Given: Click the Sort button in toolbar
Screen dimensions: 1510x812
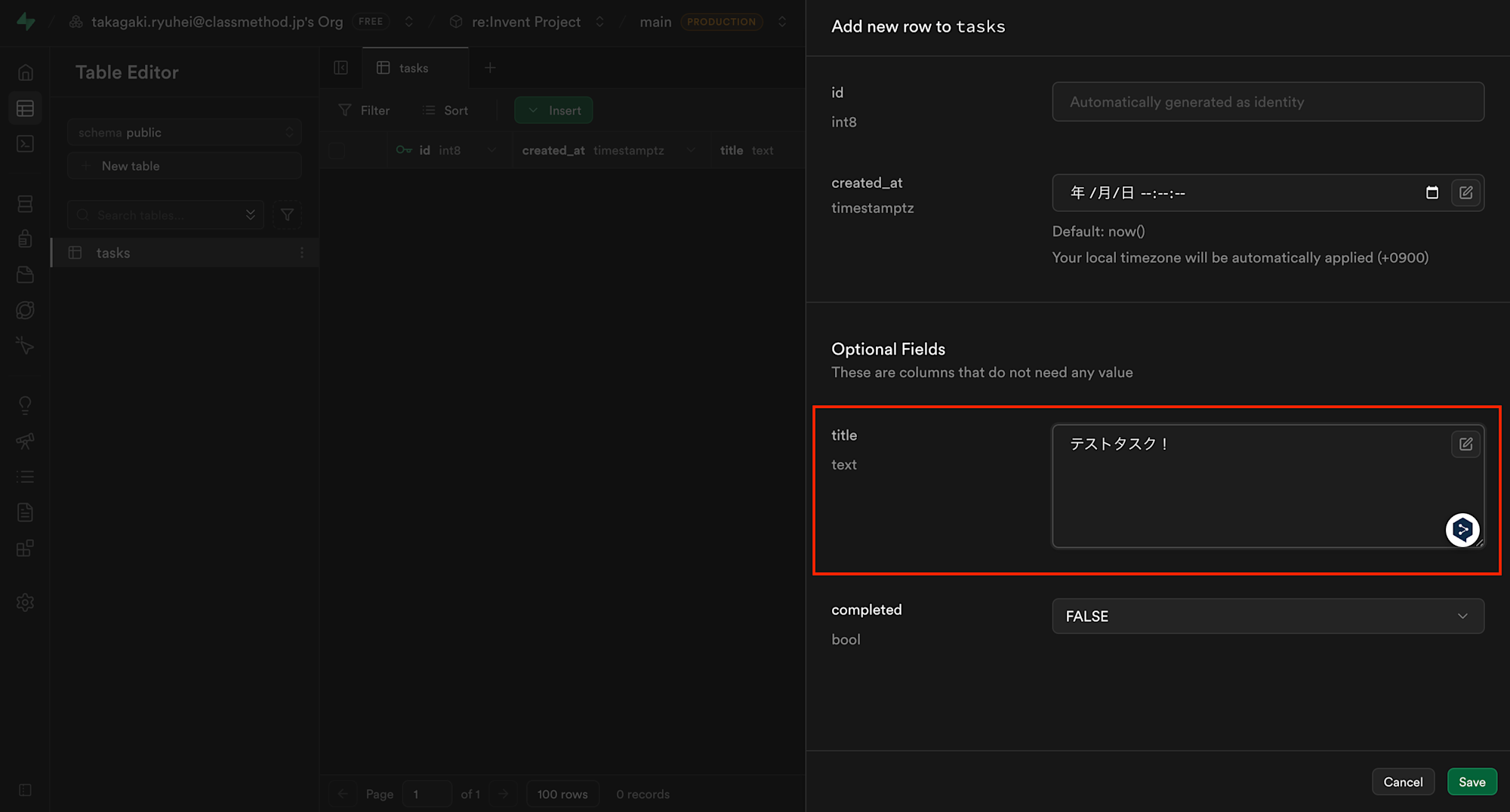Looking at the screenshot, I should click(445, 110).
